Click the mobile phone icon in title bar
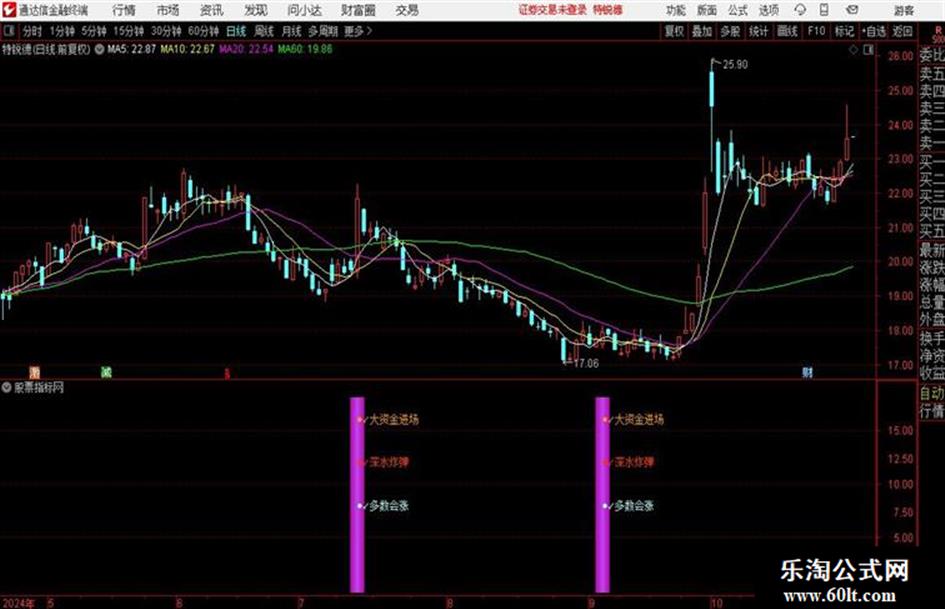Viewport: 945px width, 609px height. [x=824, y=10]
